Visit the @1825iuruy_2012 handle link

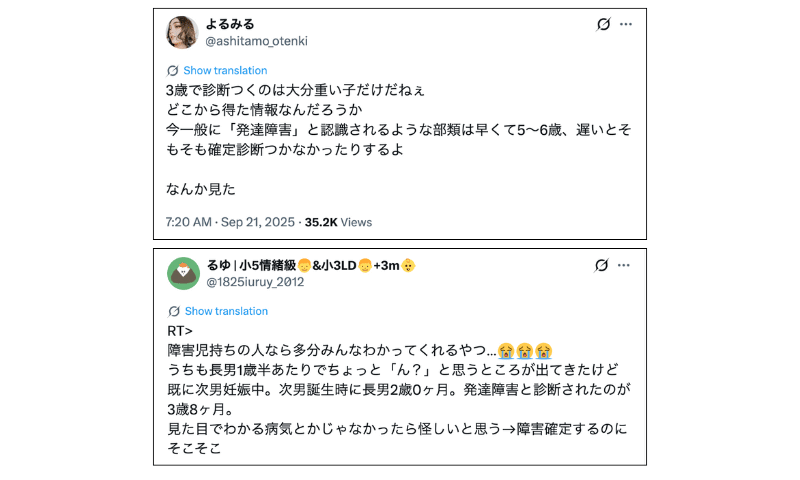255,282
